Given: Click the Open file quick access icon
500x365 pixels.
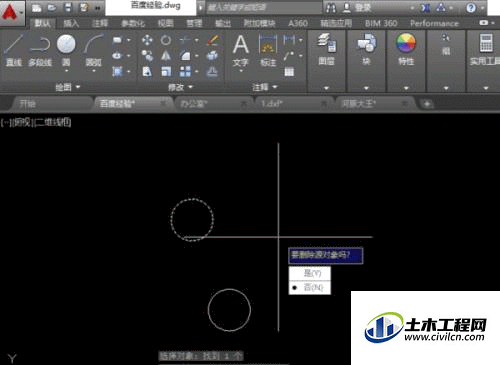Looking at the screenshot, I should click(52, 8).
